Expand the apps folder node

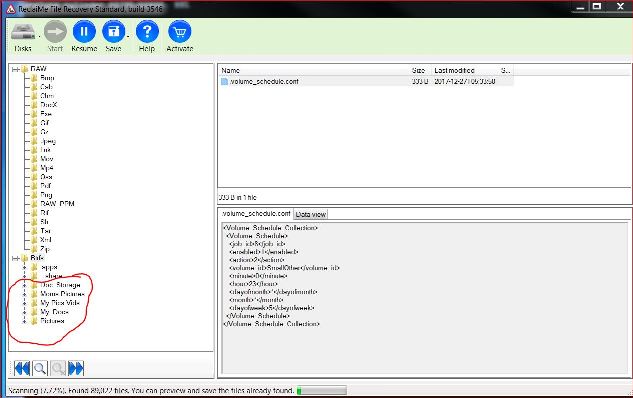click(x=25, y=267)
